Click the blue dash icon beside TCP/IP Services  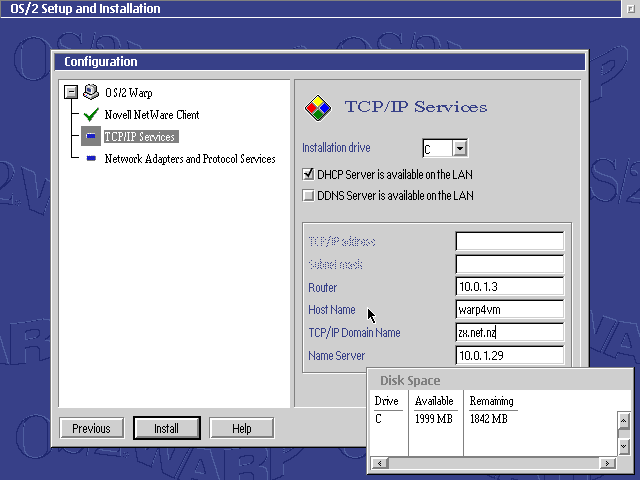(x=91, y=136)
